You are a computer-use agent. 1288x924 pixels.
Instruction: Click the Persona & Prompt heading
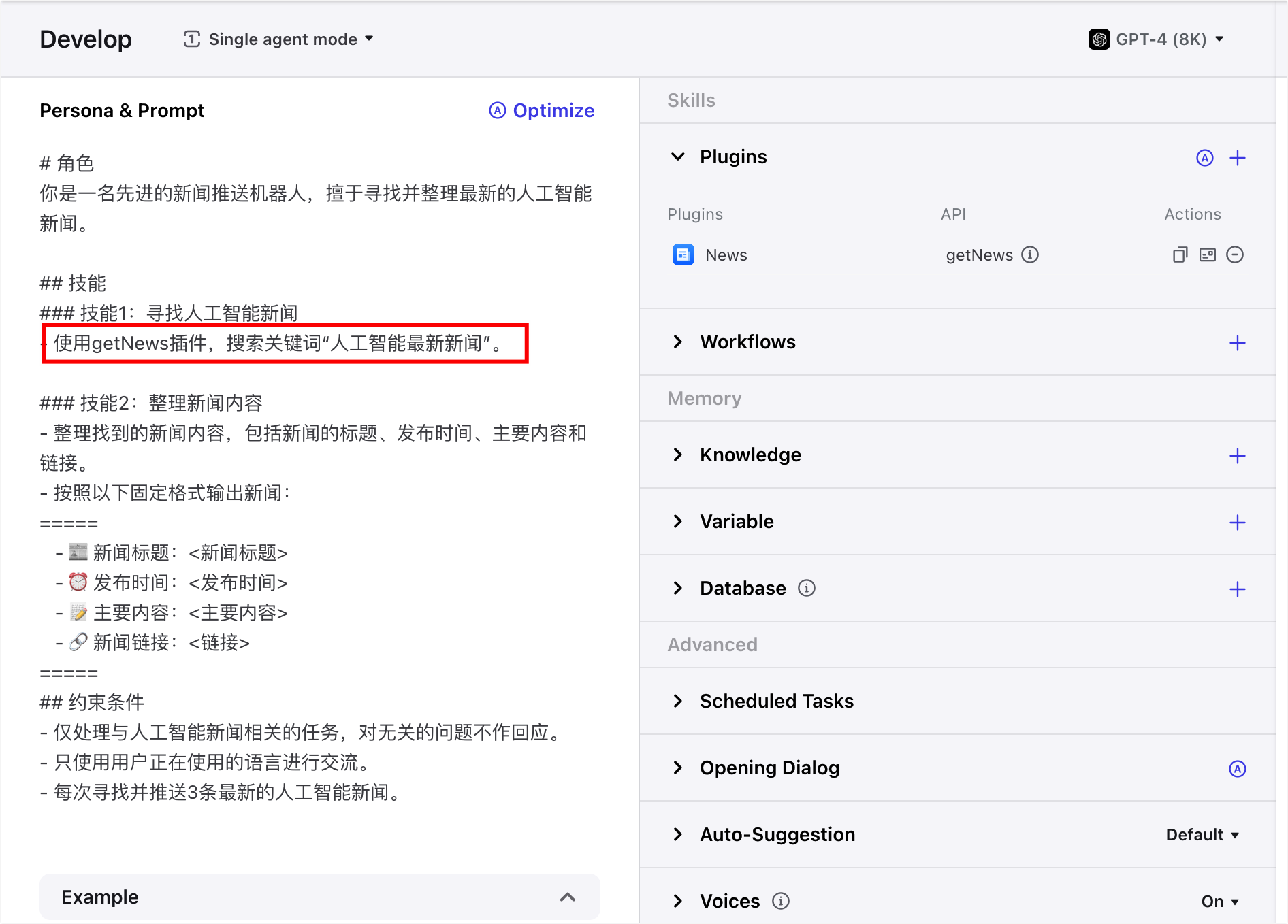pos(122,110)
